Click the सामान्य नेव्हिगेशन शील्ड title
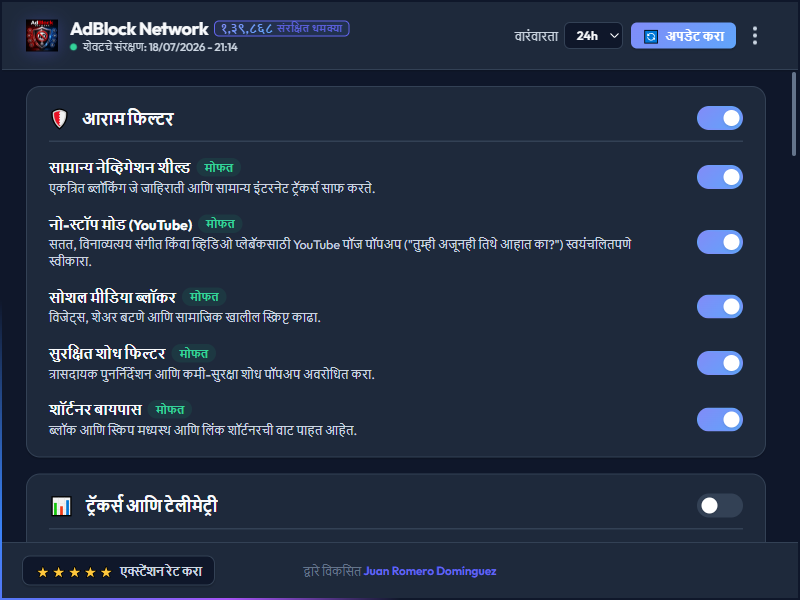 (x=119, y=167)
